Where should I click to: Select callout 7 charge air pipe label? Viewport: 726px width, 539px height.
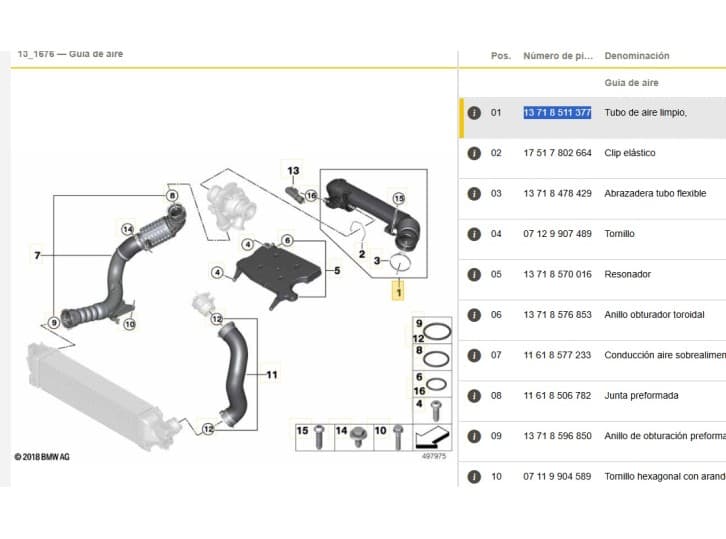(x=38, y=255)
